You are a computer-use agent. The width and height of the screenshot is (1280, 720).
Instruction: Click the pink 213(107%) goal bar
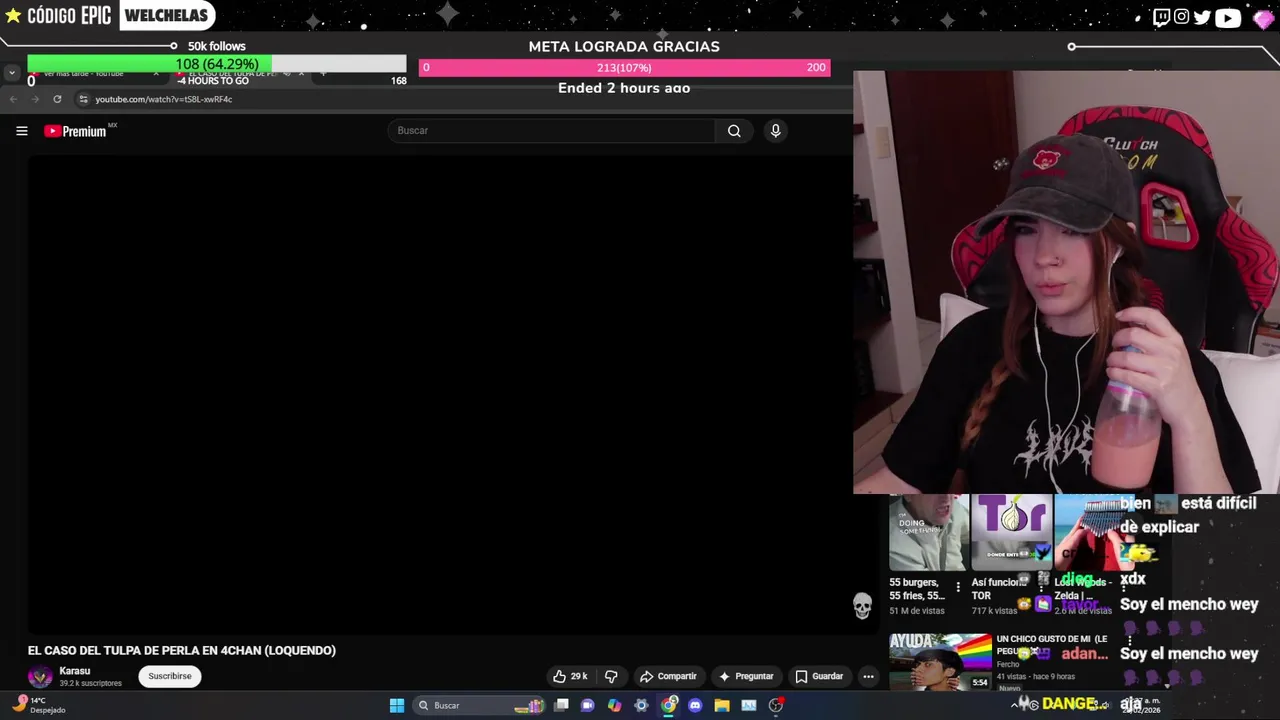(x=624, y=67)
